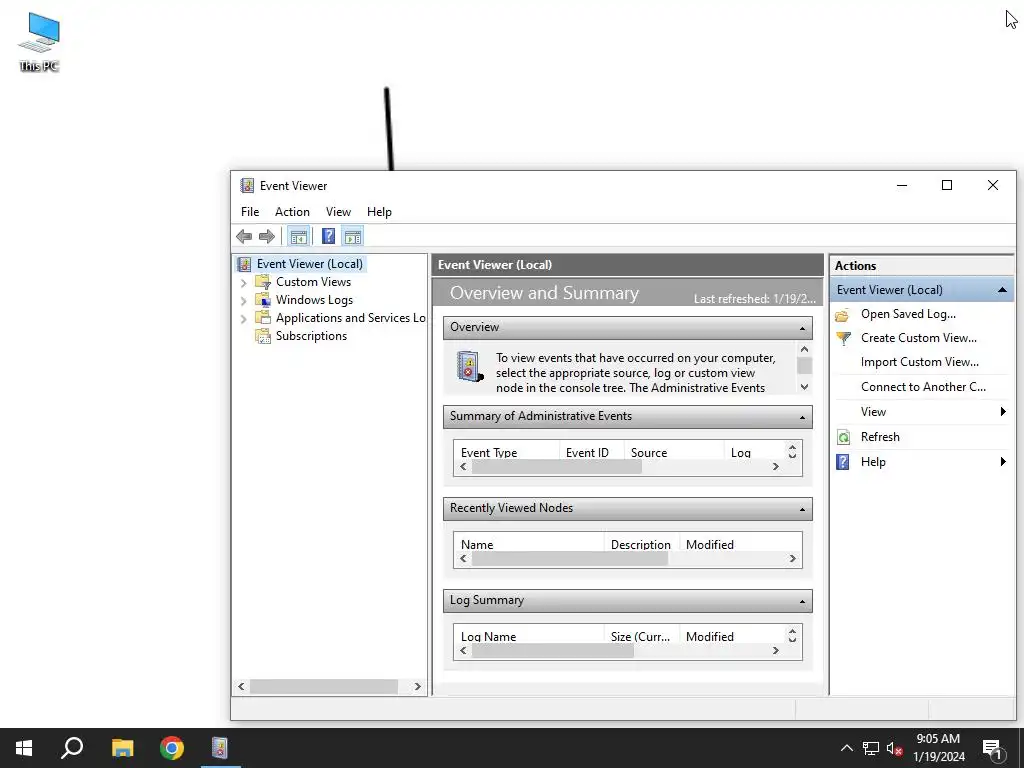This screenshot has height=768, width=1024.
Task: Click up-down spinner in Log Summary list
Action: coord(792,635)
